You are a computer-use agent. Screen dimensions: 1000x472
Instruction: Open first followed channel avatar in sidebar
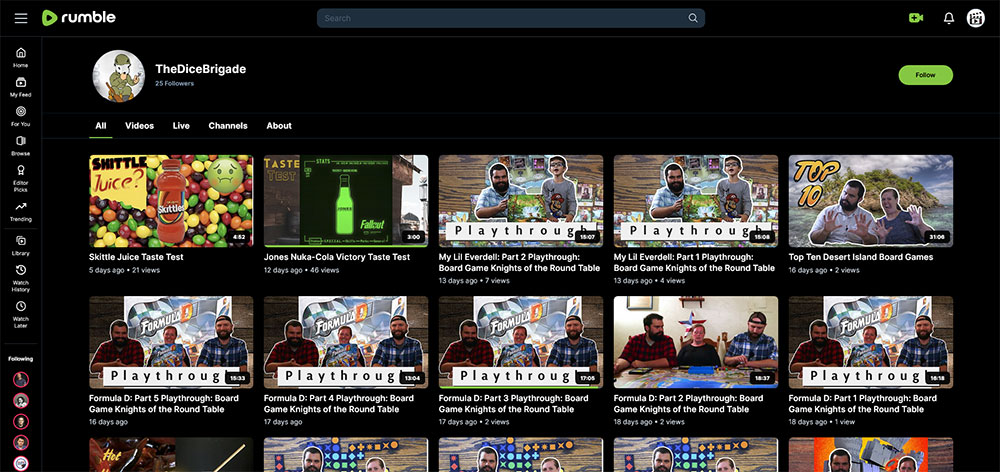click(x=21, y=380)
